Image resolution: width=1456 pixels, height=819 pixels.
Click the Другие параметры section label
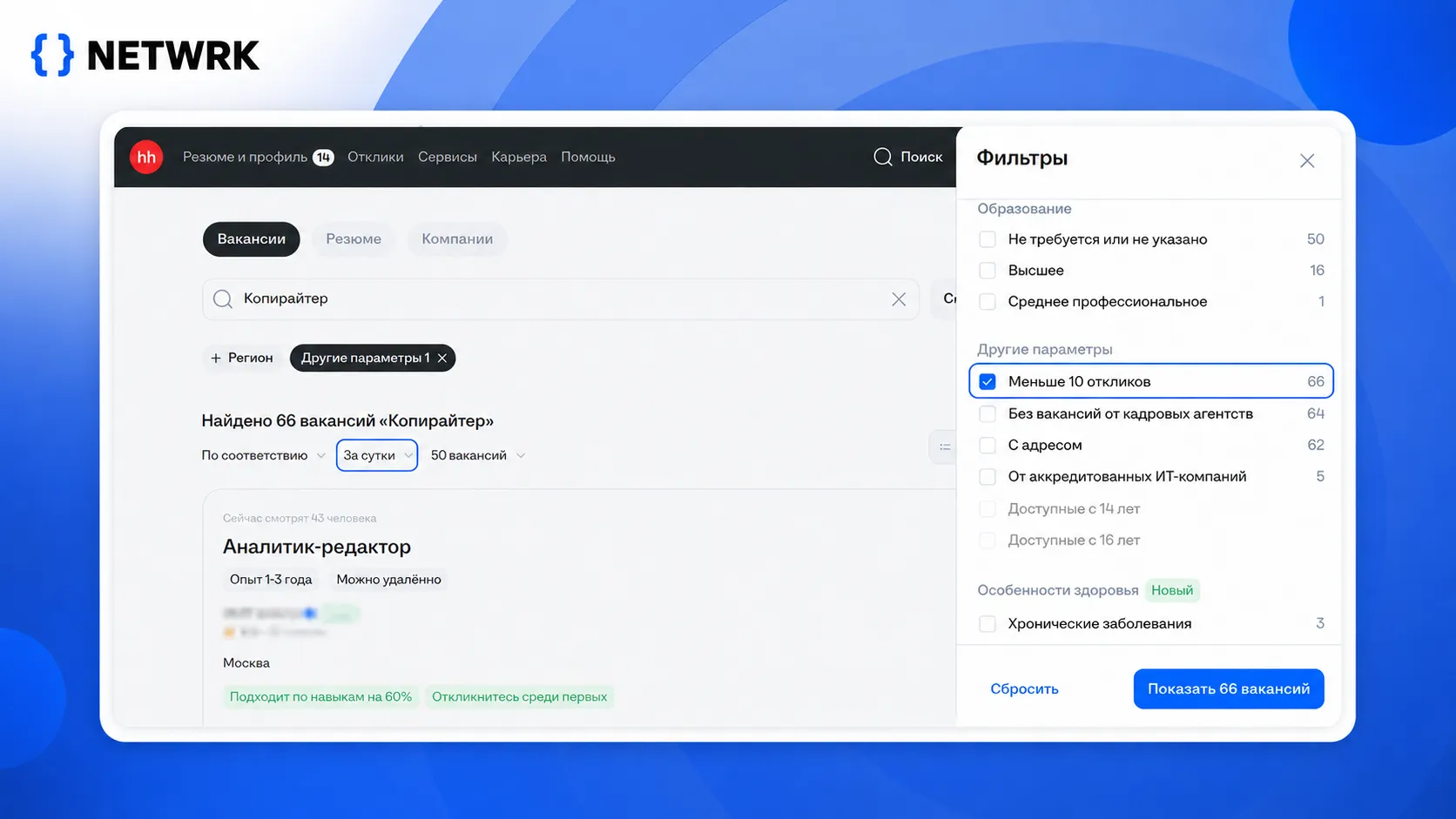(1045, 349)
